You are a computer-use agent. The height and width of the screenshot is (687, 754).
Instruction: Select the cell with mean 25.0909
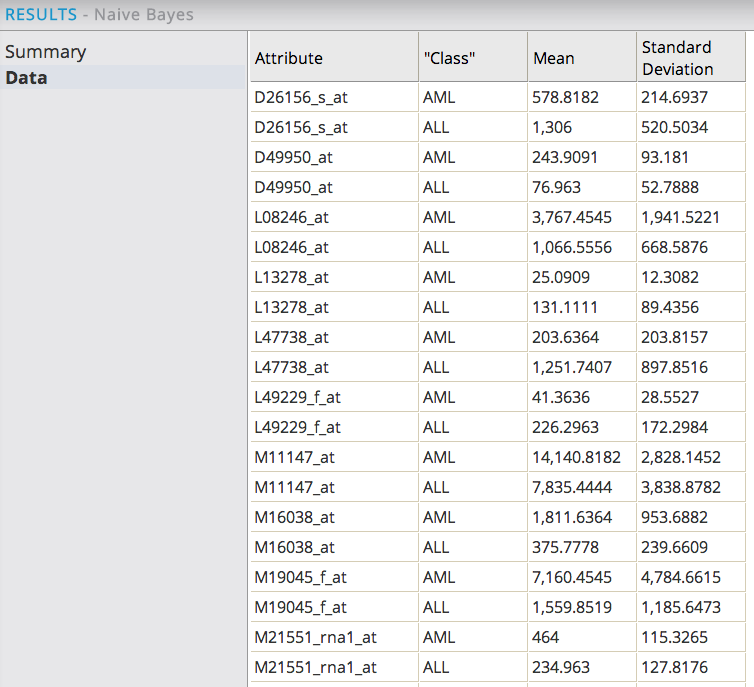coord(561,277)
